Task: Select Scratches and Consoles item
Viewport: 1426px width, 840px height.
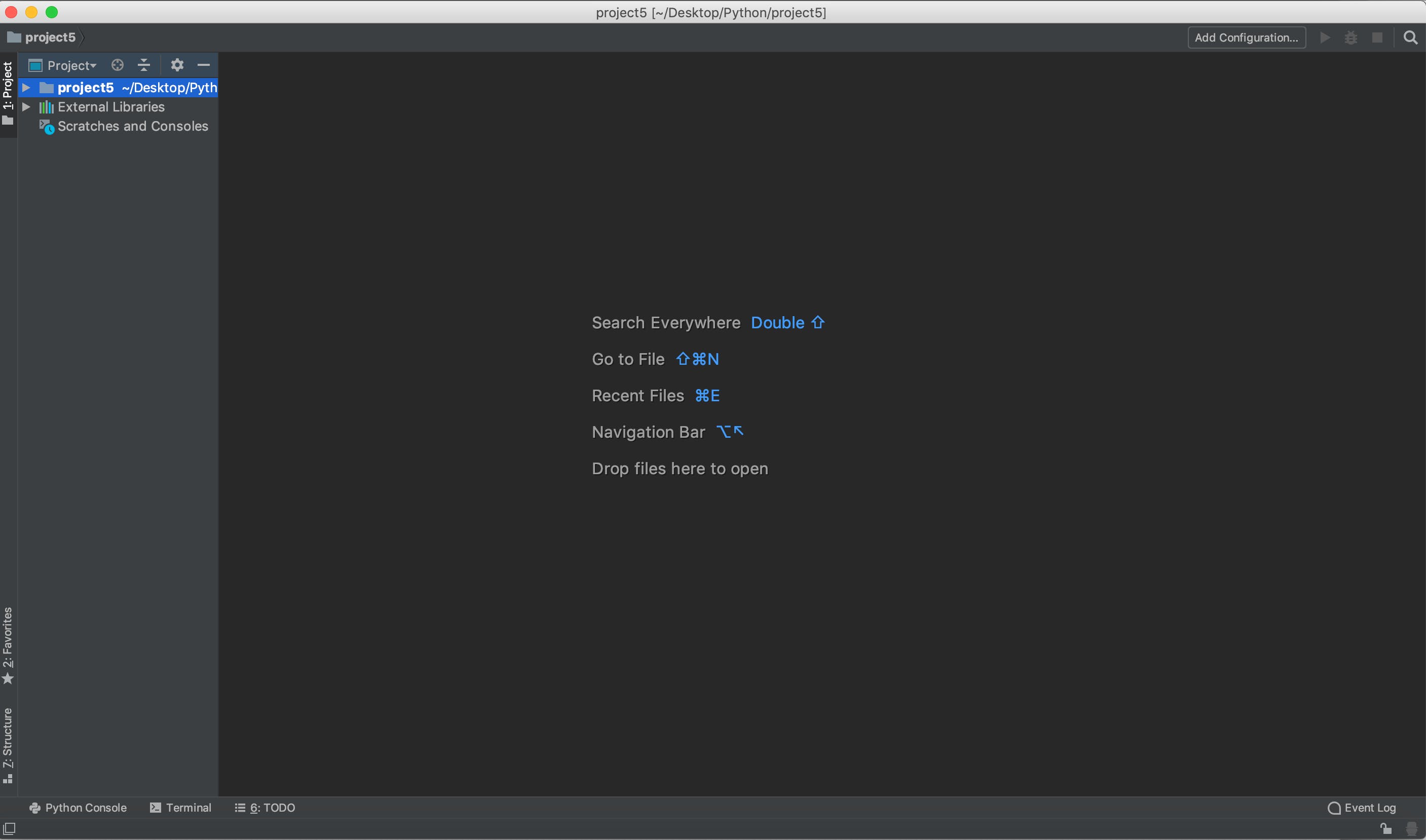Action: (x=132, y=126)
